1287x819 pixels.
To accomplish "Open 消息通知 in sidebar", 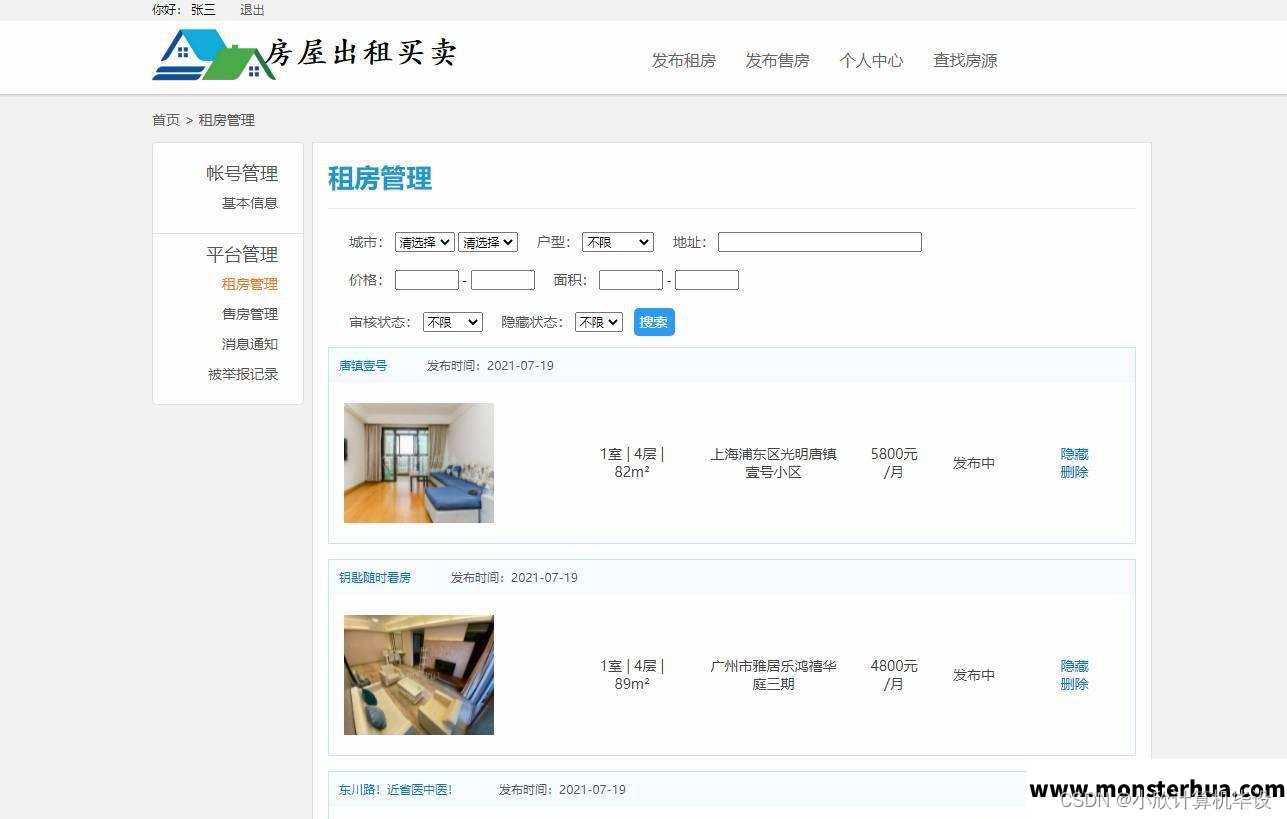I will pos(249,344).
